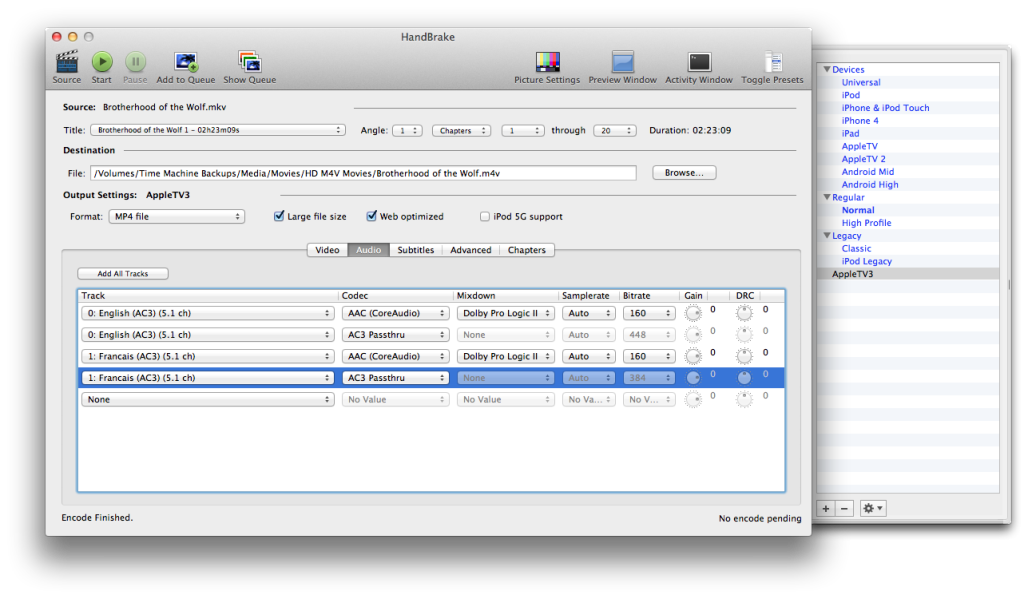Click the minus remove preset button

pyautogui.click(x=844, y=508)
